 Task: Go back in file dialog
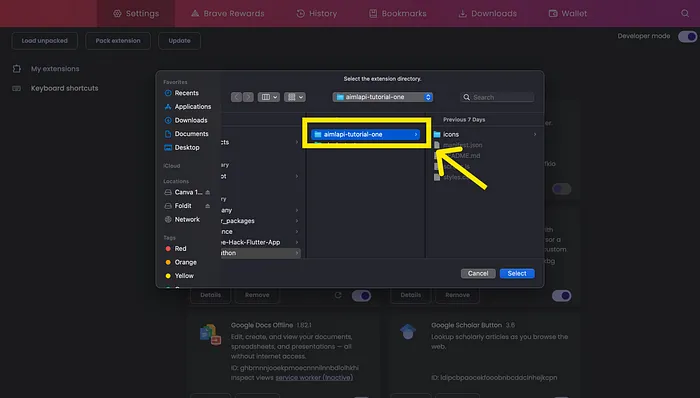coord(237,97)
